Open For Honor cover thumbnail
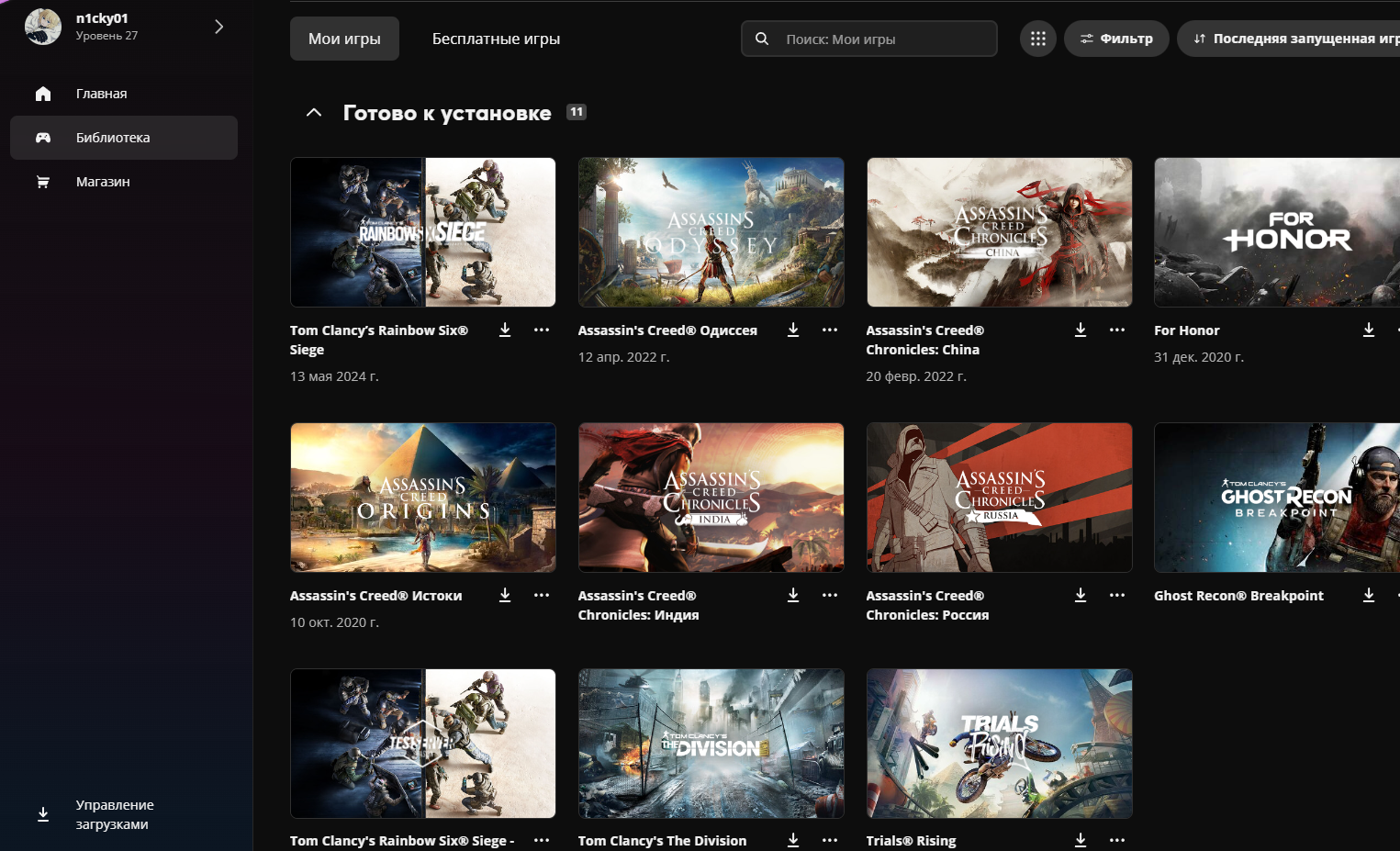The width and height of the screenshot is (1400, 851). pyautogui.click(x=1277, y=232)
